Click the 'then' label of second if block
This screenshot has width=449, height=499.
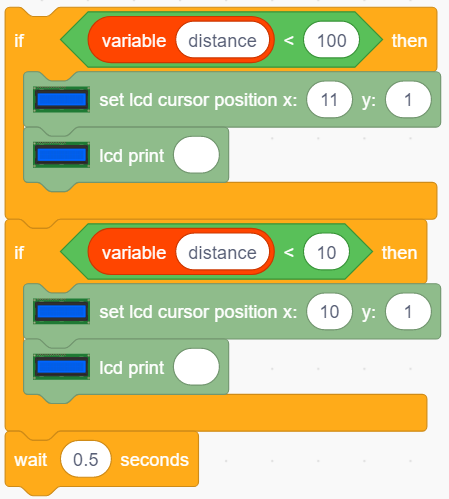click(x=399, y=253)
